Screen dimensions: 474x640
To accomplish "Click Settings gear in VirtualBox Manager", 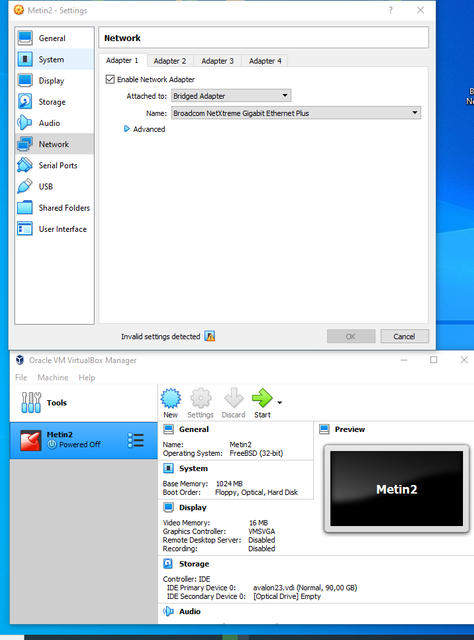I will (x=200, y=403).
